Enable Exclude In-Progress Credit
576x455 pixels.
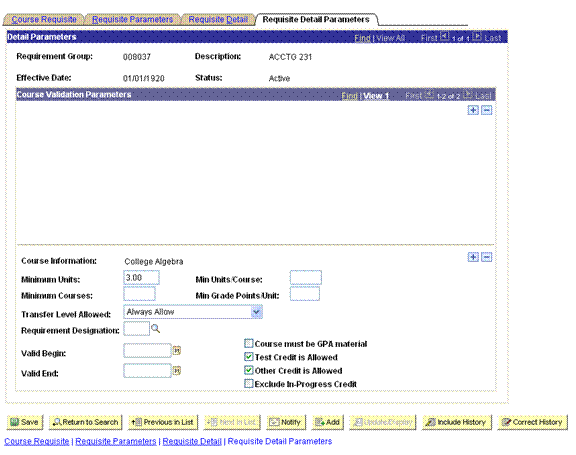tap(249, 384)
